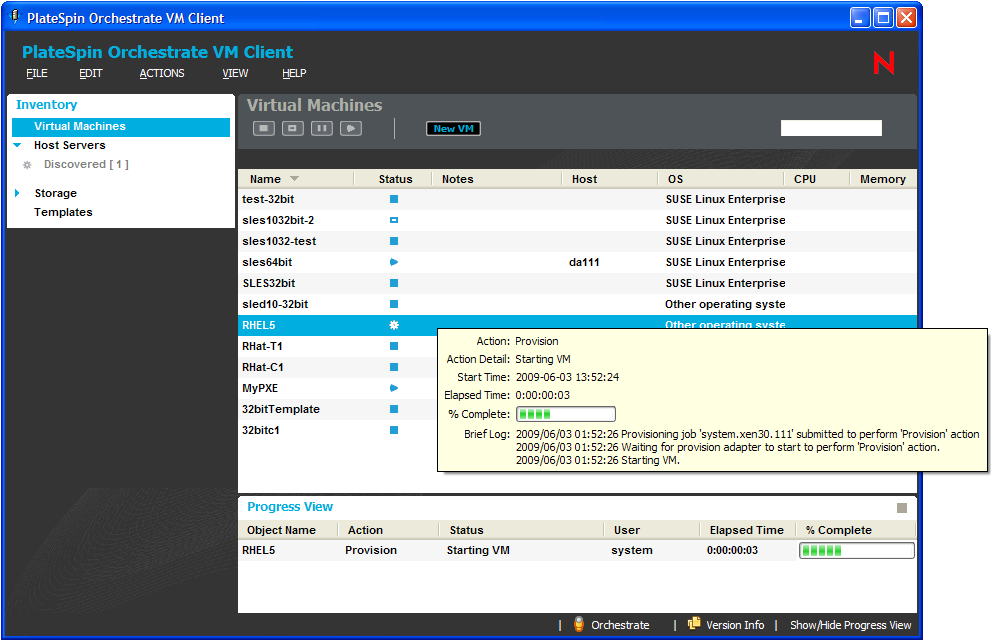Click status icon of 32bitc1 row
The width and height of the screenshot is (993, 640).
point(394,430)
